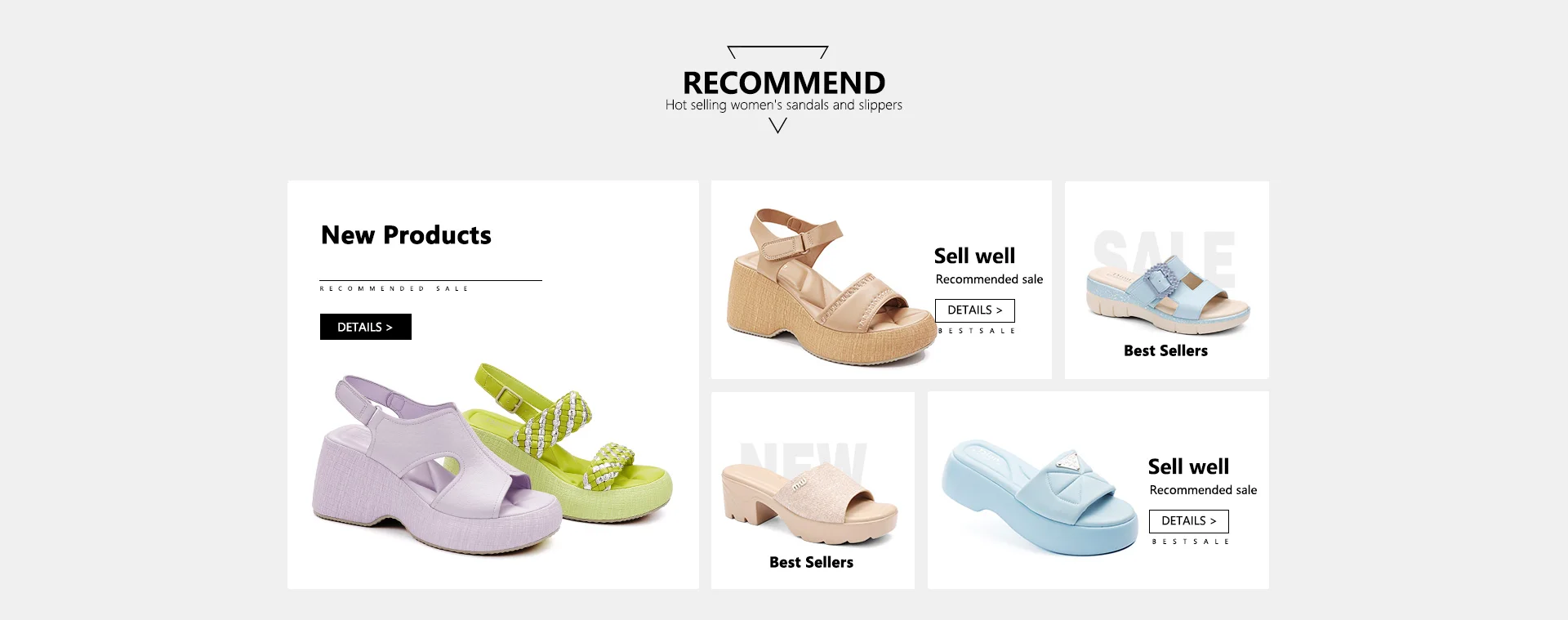The image size is (1568, 620).
Task: Click the tan raffia wedge sandal image
Action: tap(829, 286)
